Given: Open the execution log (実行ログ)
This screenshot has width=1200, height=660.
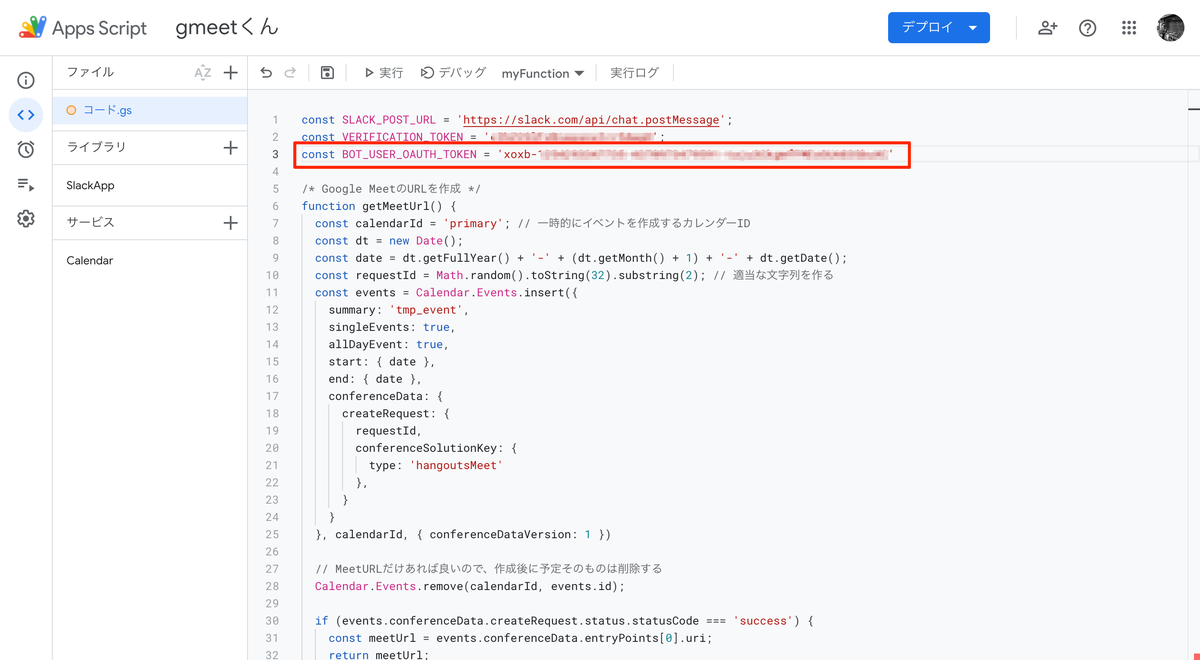Looking at the screenshot, I should (635, 73).
